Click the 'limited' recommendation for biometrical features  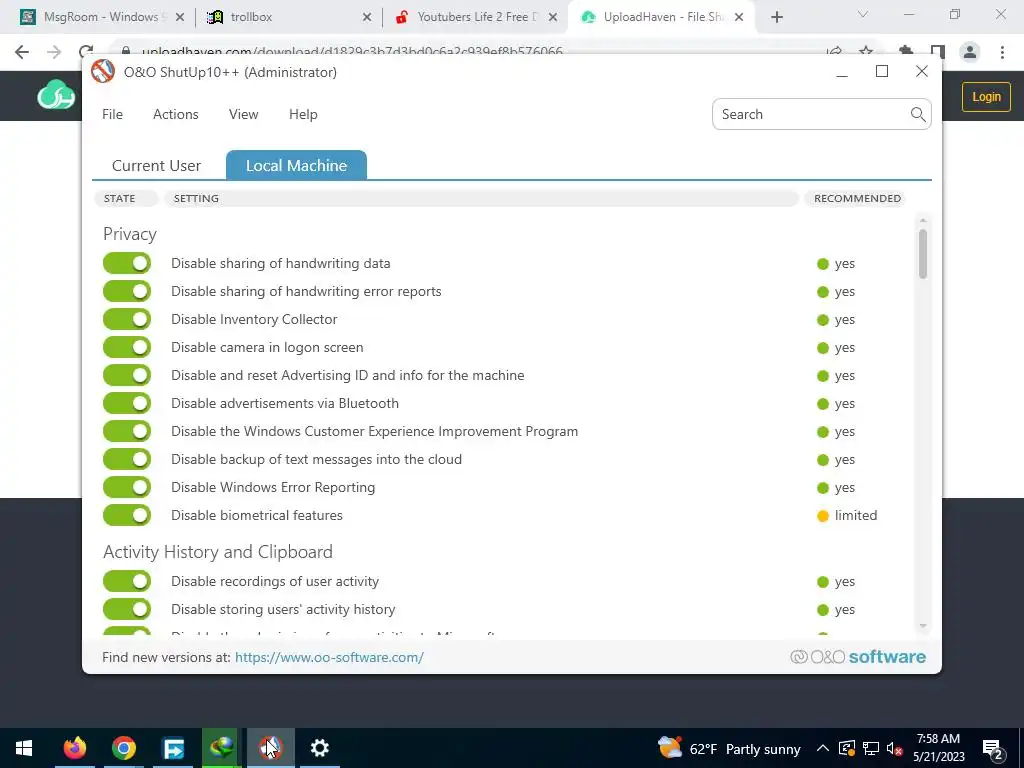click(847, 515)
